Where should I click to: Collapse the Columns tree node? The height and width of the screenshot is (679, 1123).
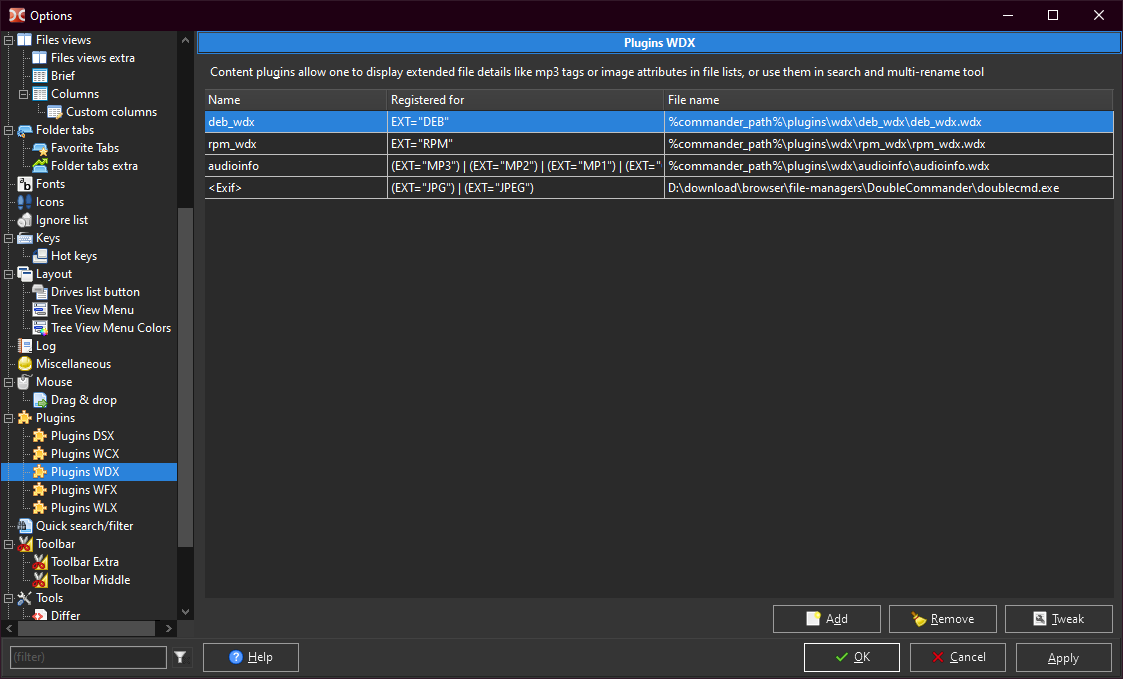[24, 94]
